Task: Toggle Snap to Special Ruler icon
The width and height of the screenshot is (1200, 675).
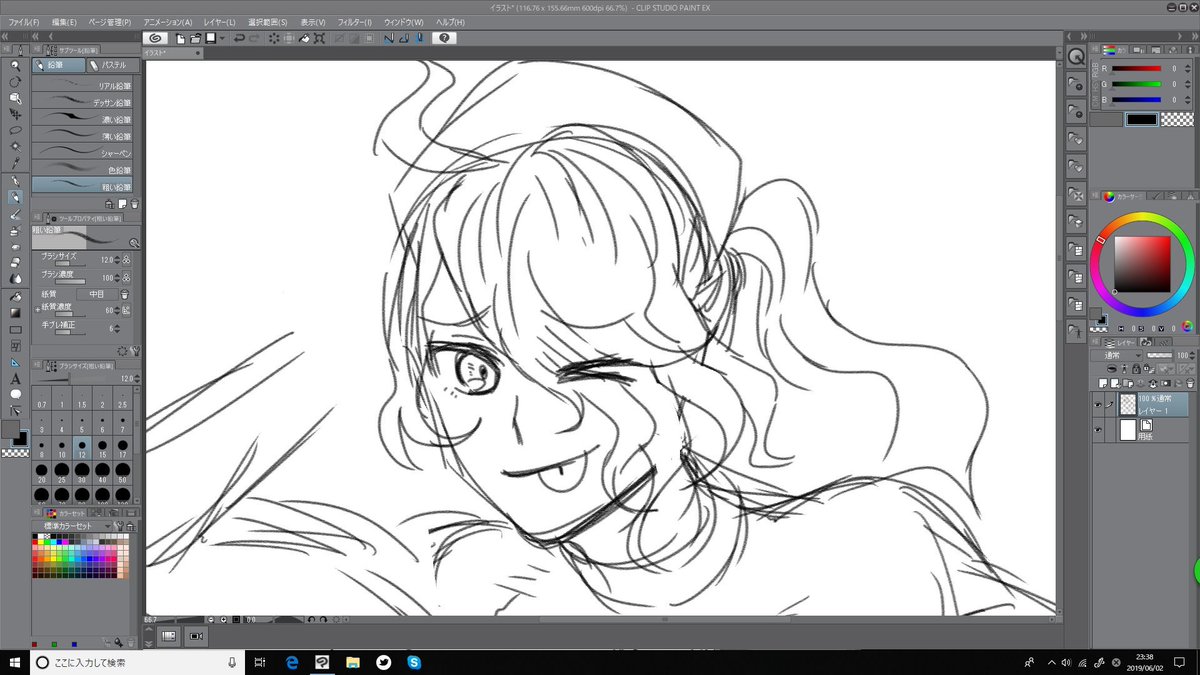Action: coord(404,38)
